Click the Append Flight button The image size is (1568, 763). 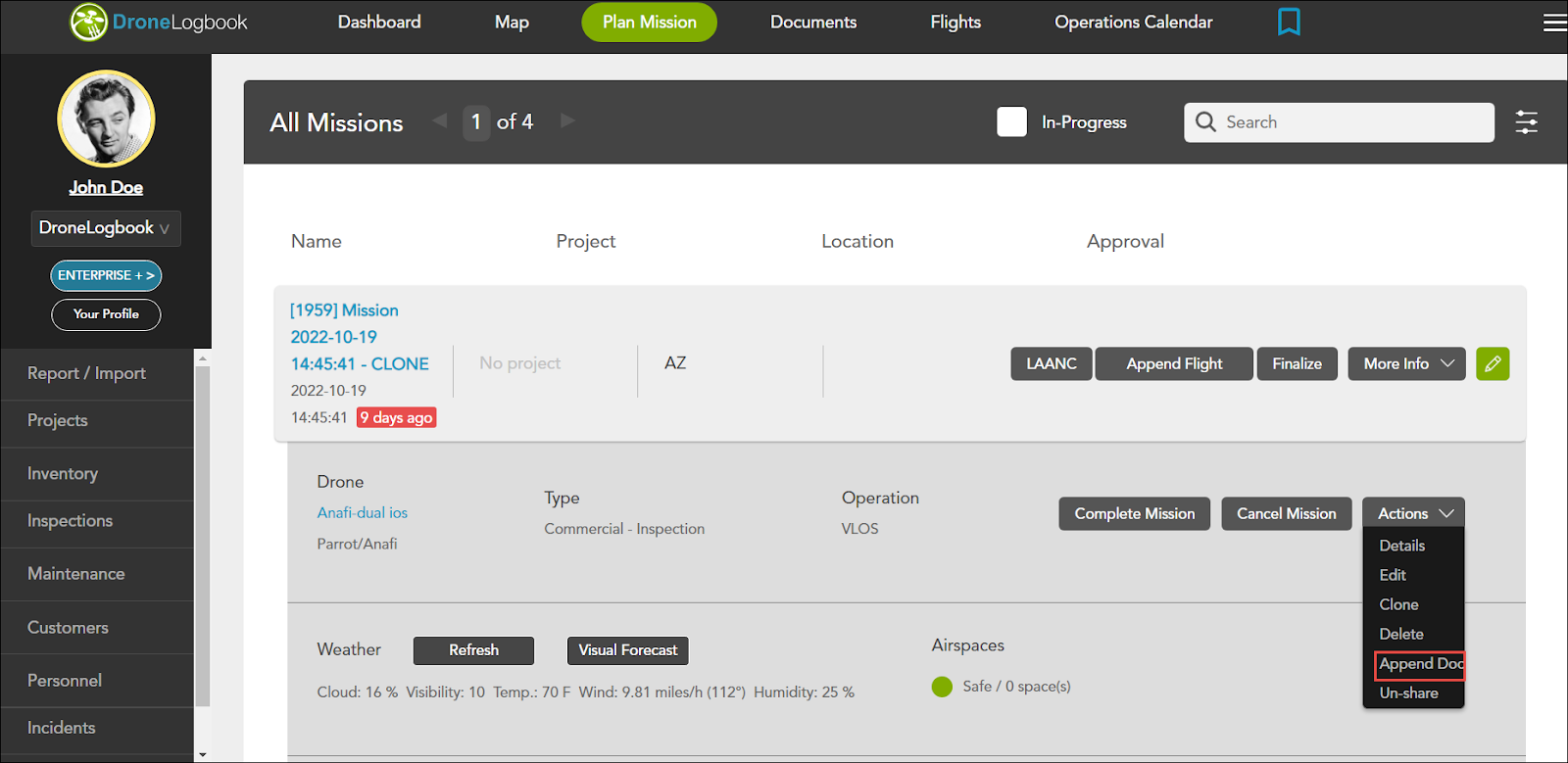(x=1174, y=363)
